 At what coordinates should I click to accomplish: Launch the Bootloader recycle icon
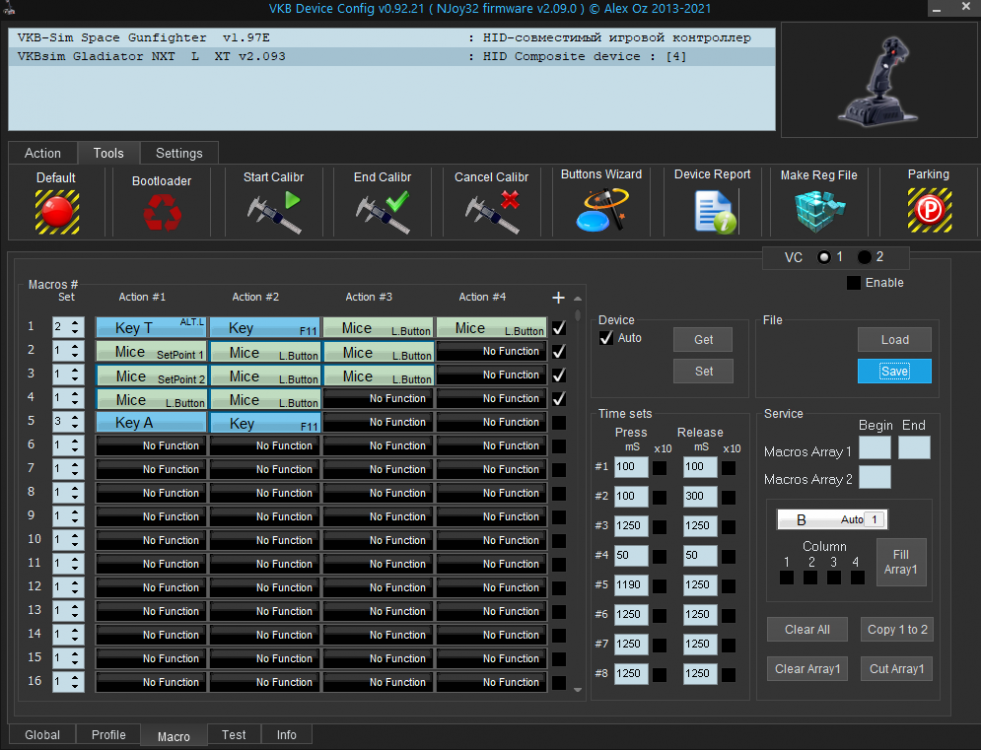pos(161,213)
